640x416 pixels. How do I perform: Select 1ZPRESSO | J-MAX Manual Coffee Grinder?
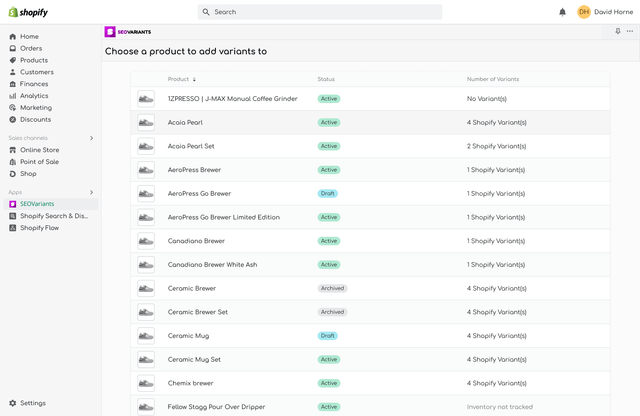232,99
